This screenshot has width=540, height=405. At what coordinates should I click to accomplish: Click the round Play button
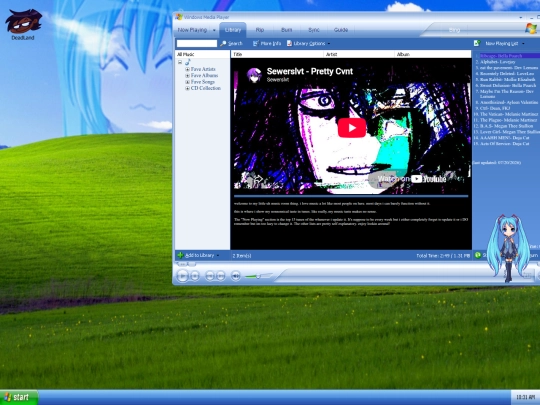(x=183, y=276)
